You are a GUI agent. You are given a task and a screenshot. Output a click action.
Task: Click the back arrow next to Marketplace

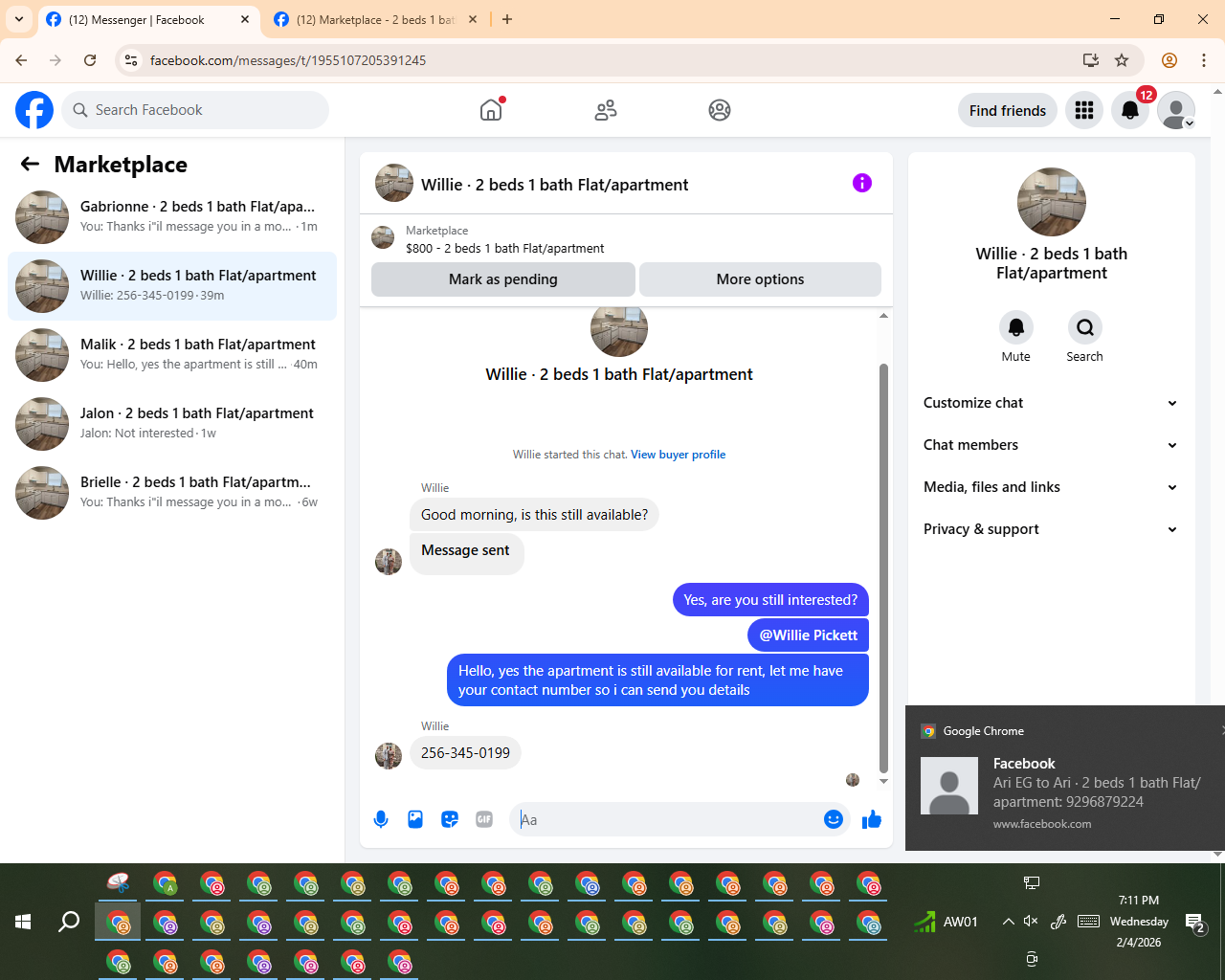point(30,165)
